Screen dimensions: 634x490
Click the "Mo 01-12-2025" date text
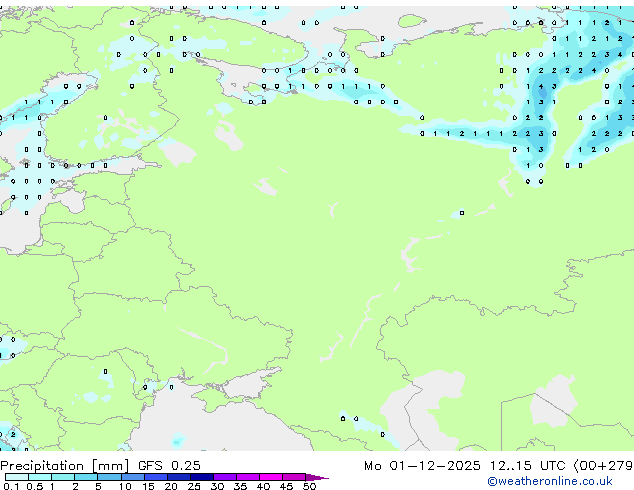point(422,466)
